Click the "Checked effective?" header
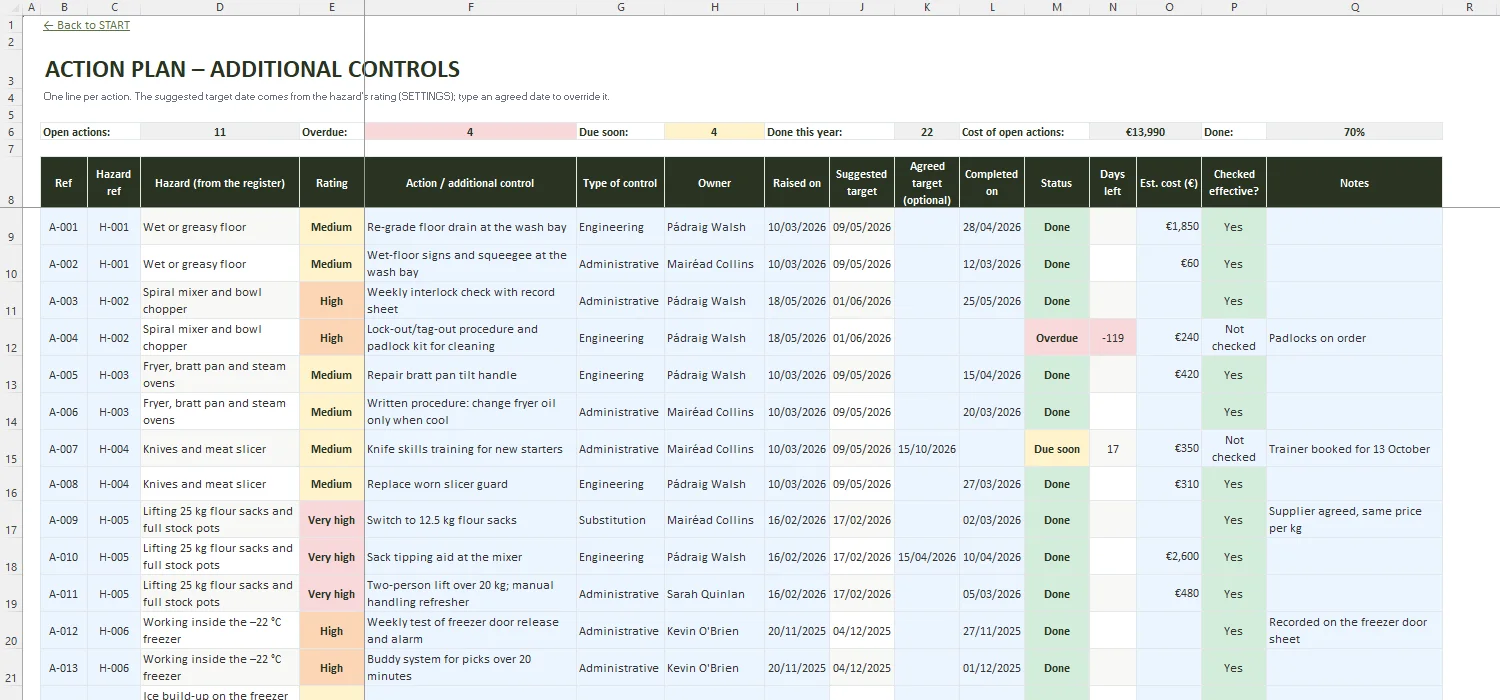 pyautogui.click(x=1234, y=183)
